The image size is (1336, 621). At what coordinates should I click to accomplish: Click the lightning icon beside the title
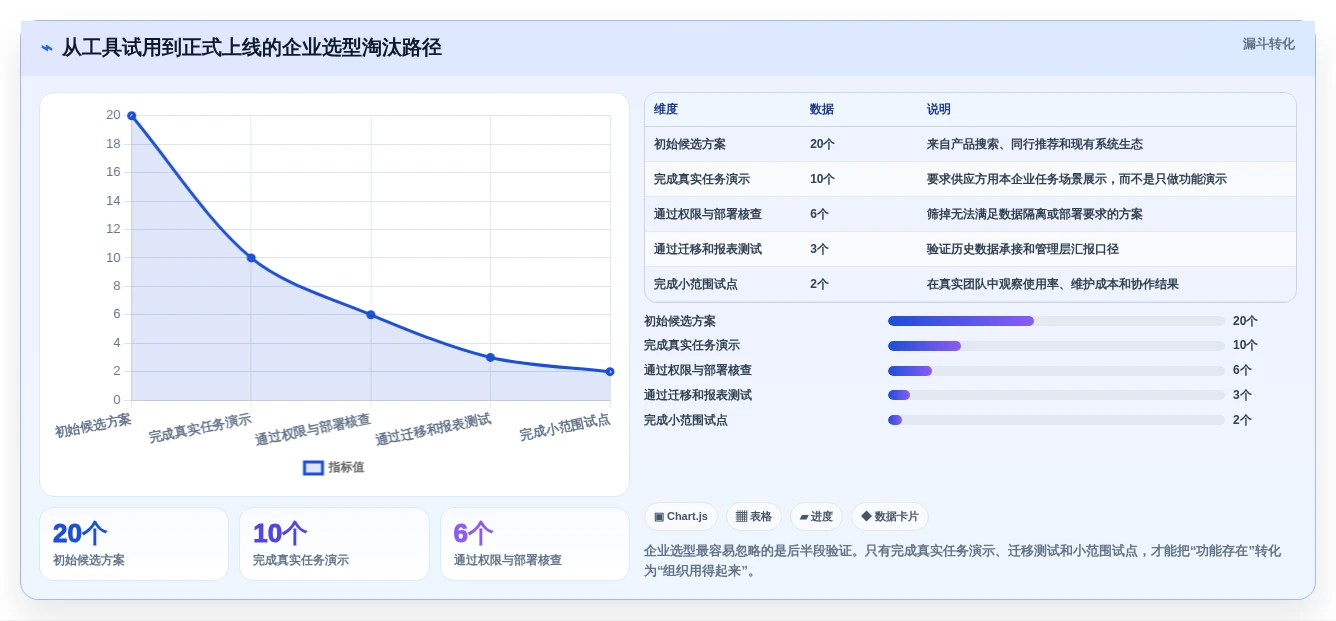coord(47,48)
